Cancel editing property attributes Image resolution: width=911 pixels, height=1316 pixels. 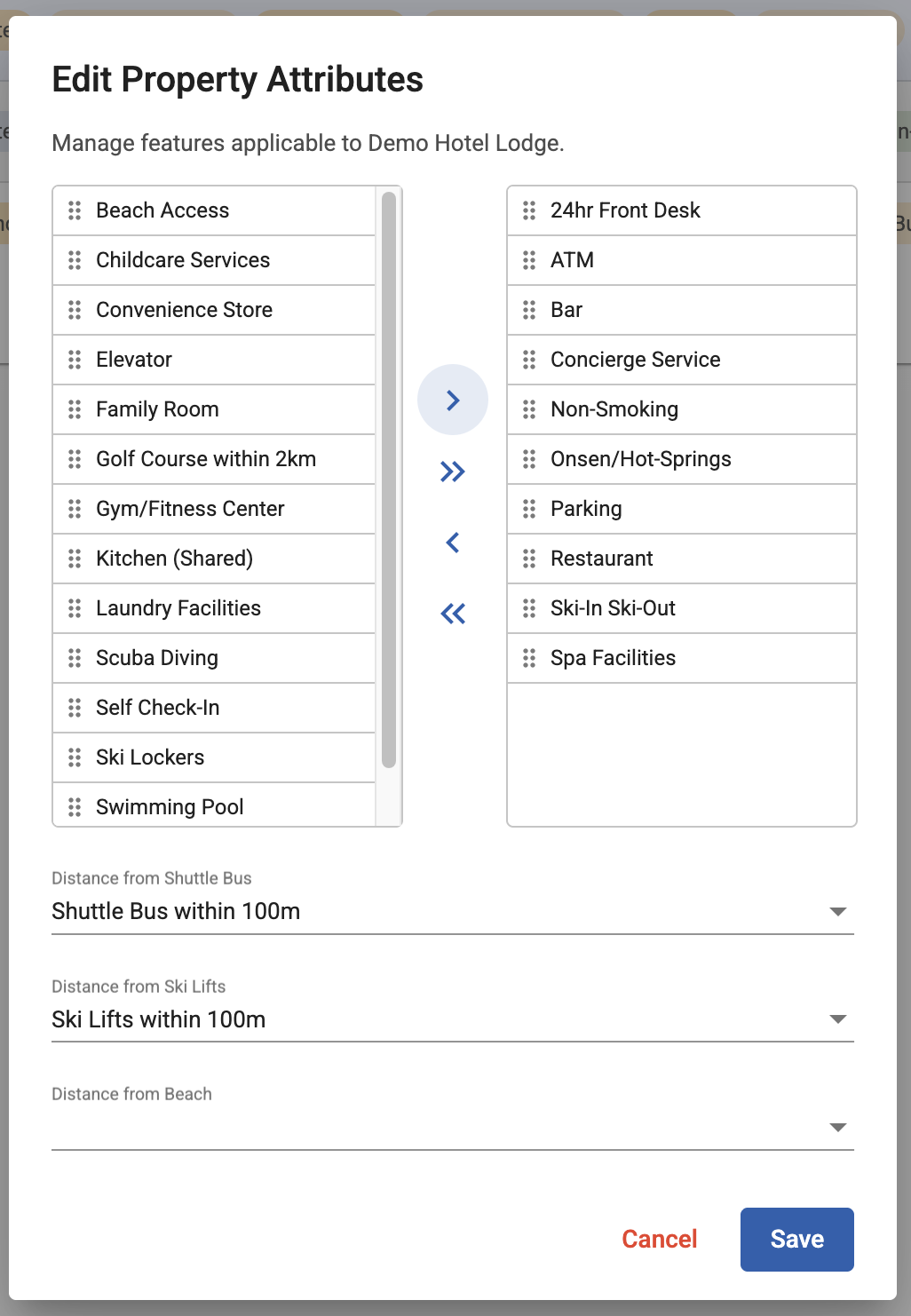click(x=659, y=1239)
